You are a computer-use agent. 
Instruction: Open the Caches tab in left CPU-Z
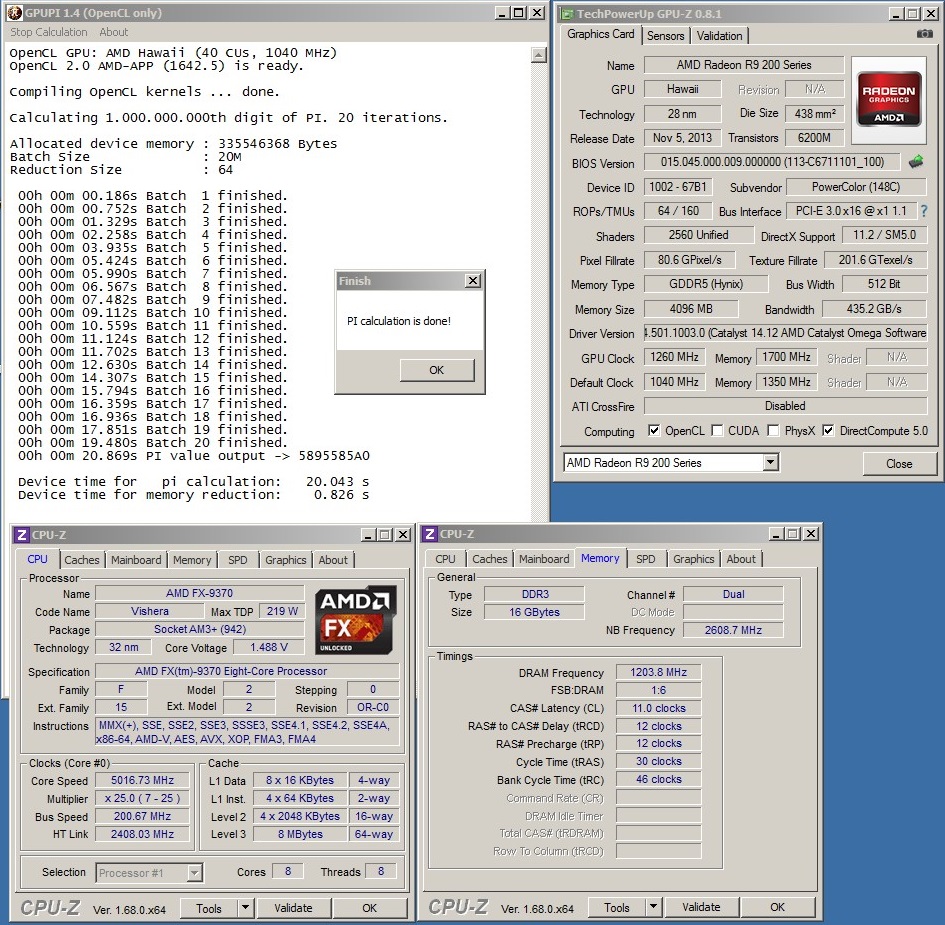(81, 560)
